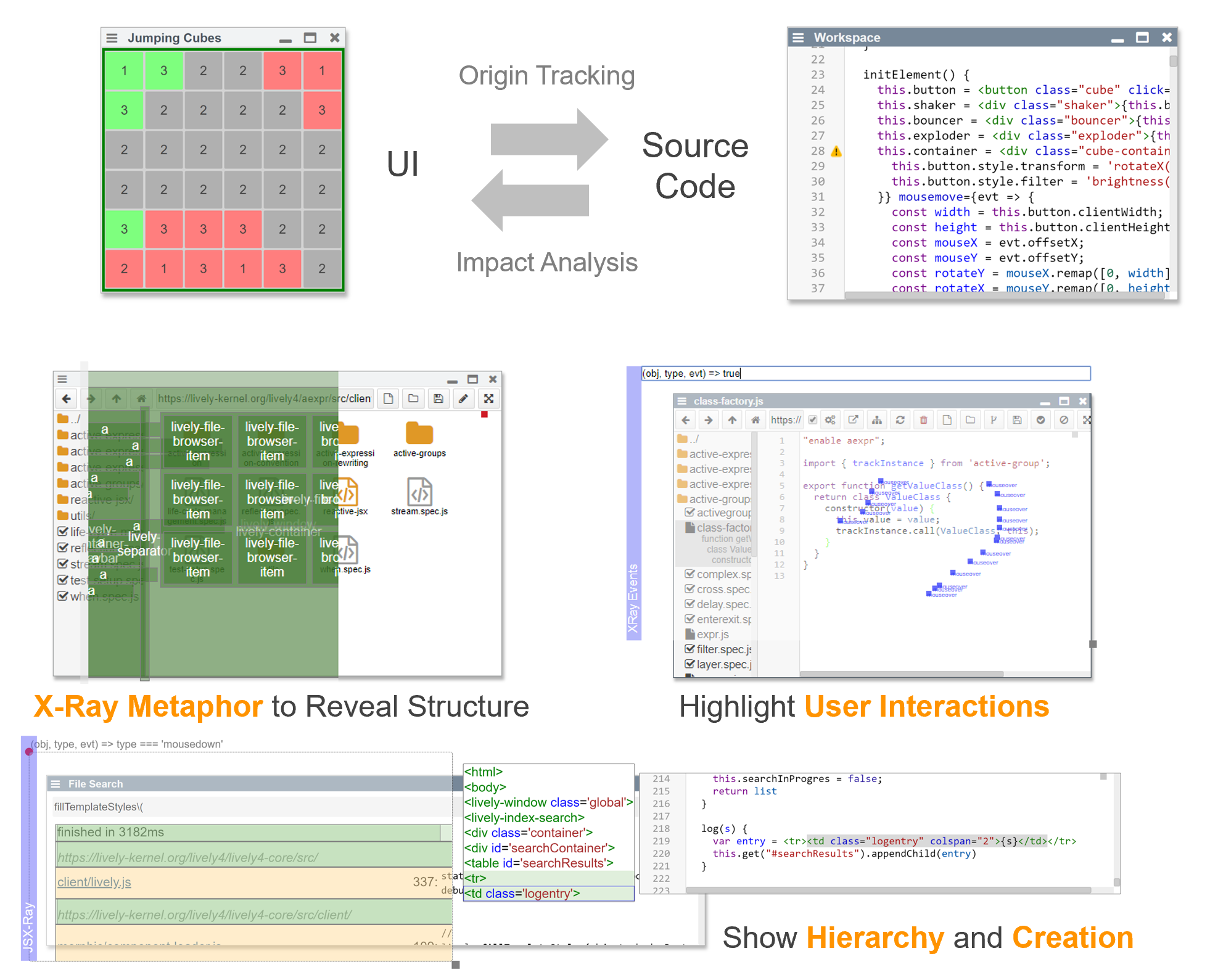Open Jumping Cubes window hamburger menu
The width and height of the screenshot is (1210, 980).
tap(112, 38)
